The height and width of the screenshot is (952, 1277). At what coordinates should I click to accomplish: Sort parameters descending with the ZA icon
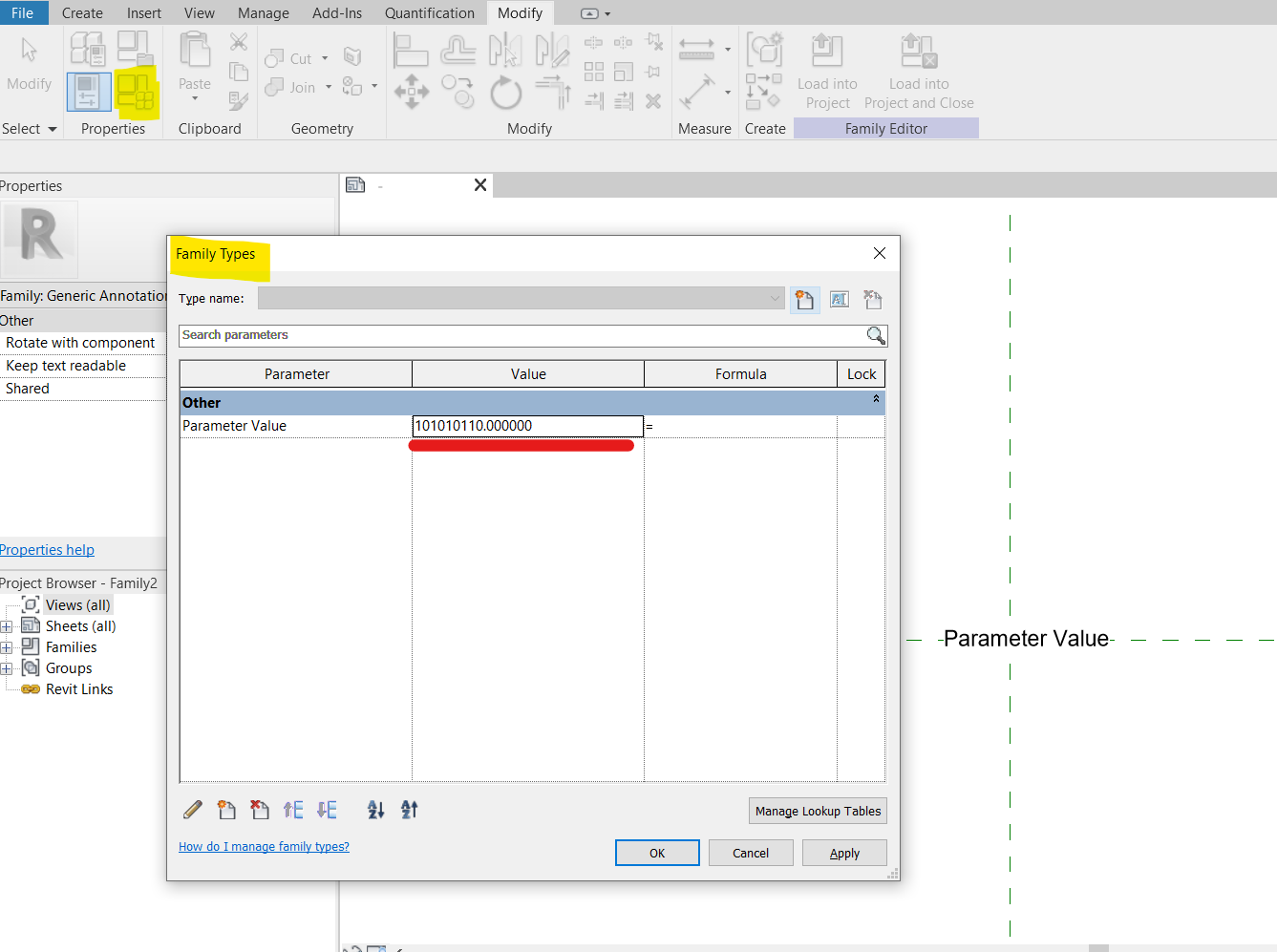pyautogui.click(x=409, y=810)
